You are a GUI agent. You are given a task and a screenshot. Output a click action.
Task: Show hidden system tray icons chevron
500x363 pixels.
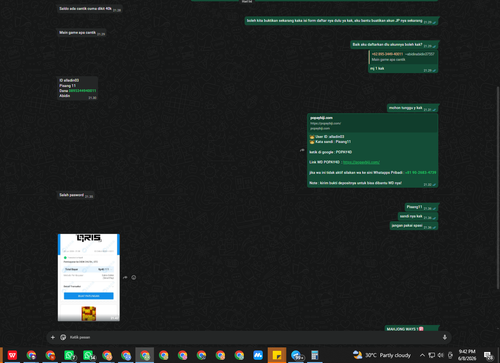click(422, 355)
